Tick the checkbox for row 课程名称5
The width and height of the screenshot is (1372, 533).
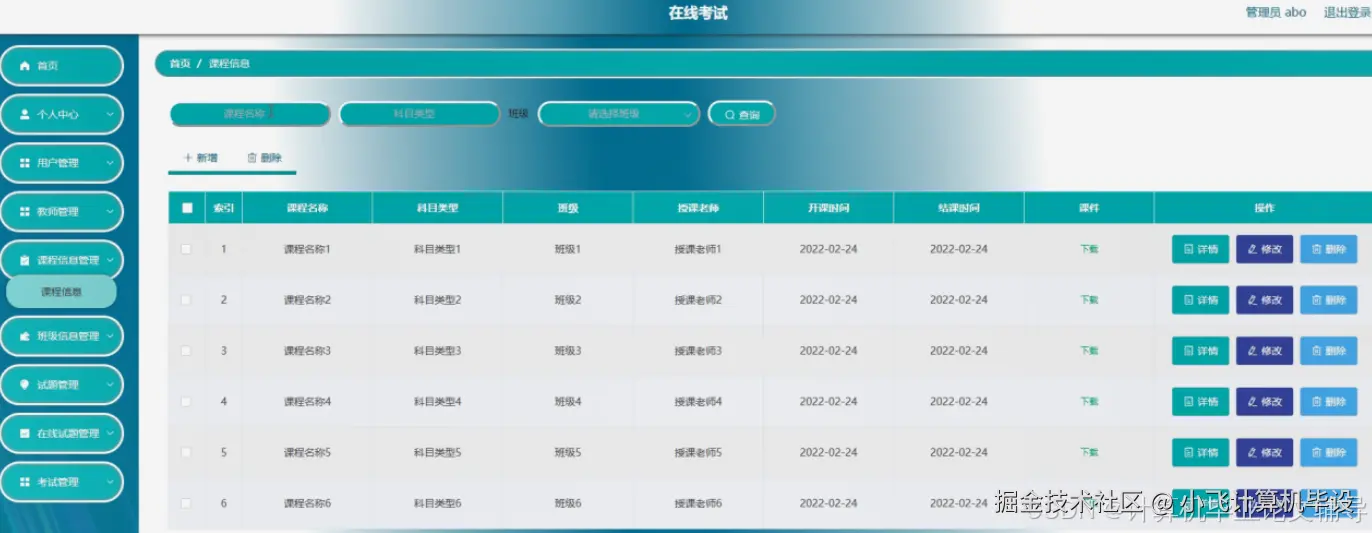186,453
